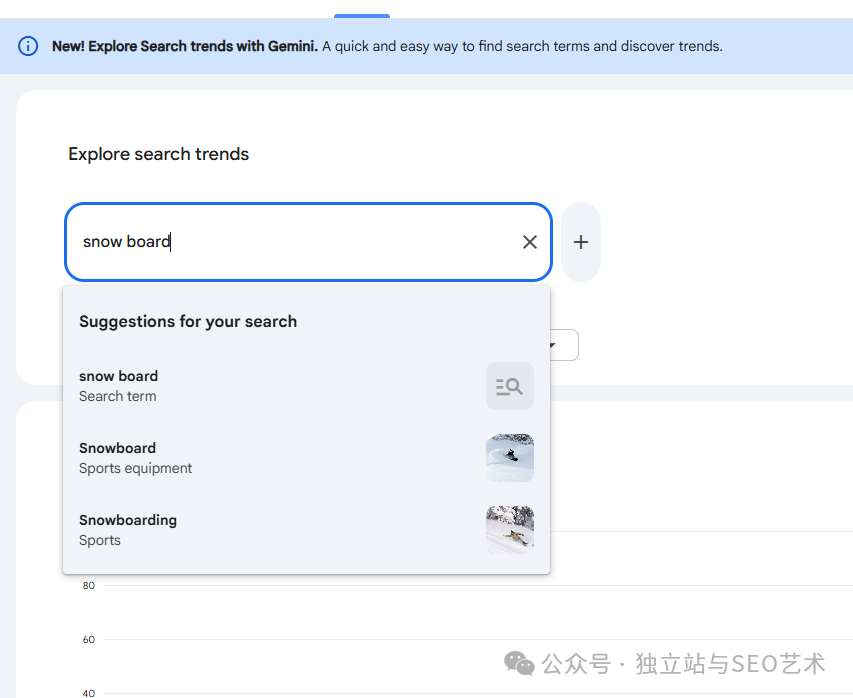Select the "snow board" Search term suggestion
Image resolution: width=853 pixels, height=698 pixels.
point(119,386)
